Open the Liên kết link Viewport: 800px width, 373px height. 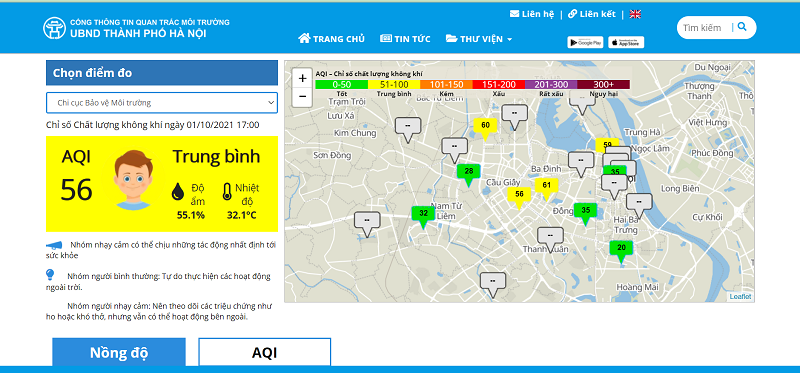coord(592,14)
